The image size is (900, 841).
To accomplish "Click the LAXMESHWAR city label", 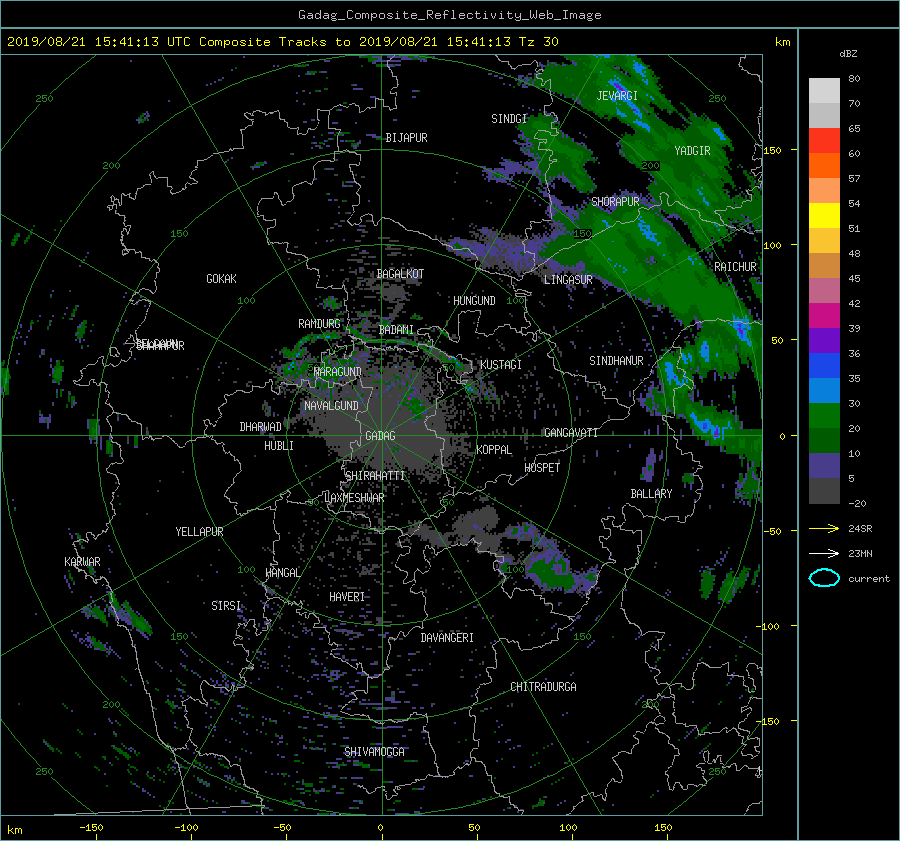I will (x=354, y=498).
